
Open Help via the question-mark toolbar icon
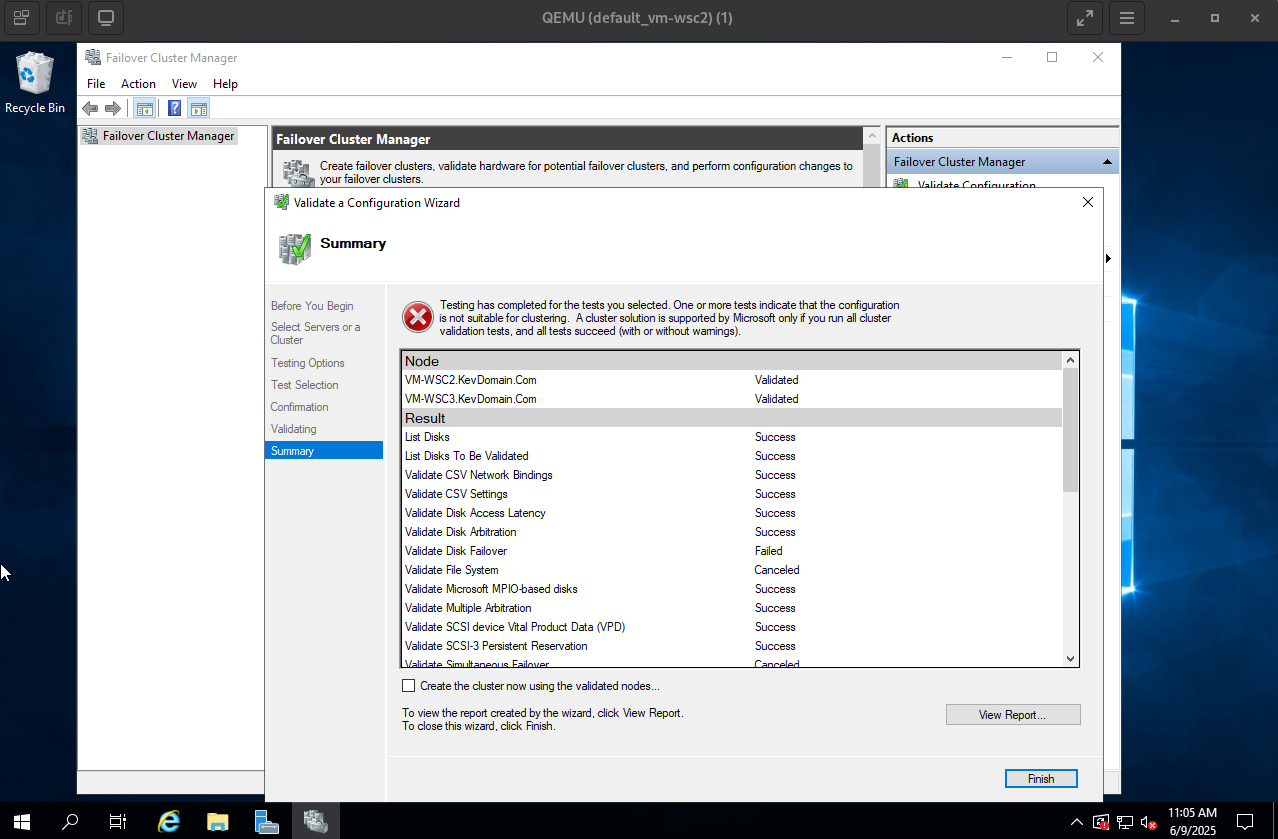(175, 109)
